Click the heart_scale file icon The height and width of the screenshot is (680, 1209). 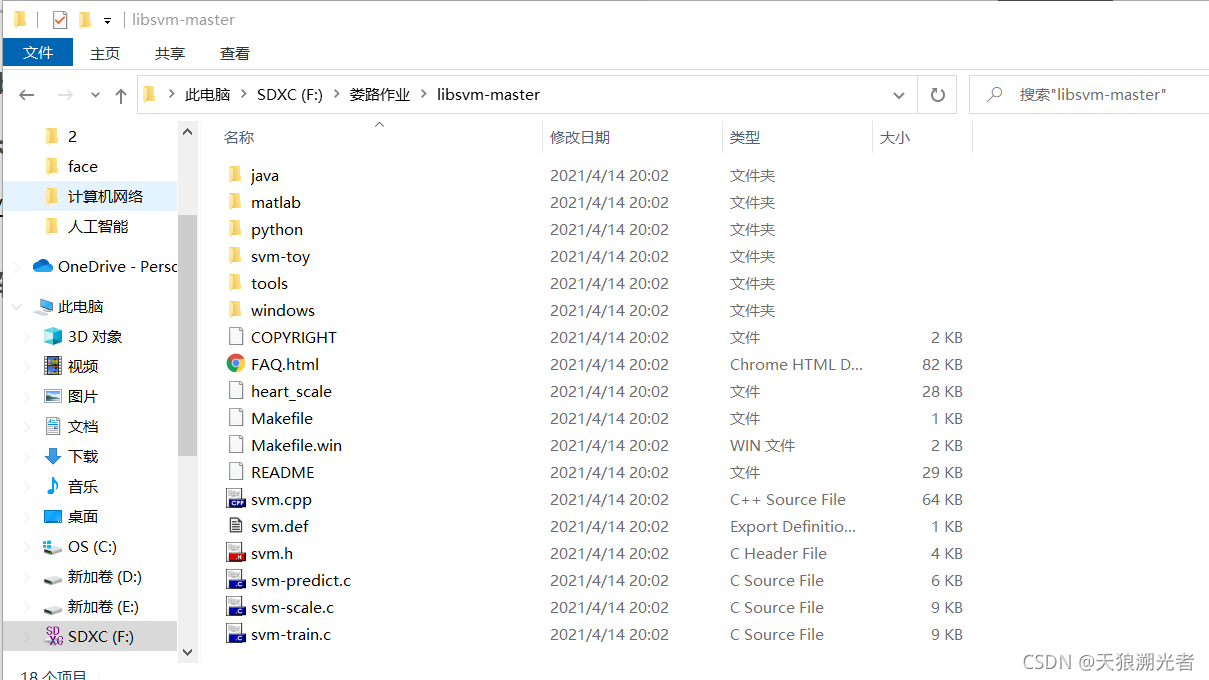point(236,391)
